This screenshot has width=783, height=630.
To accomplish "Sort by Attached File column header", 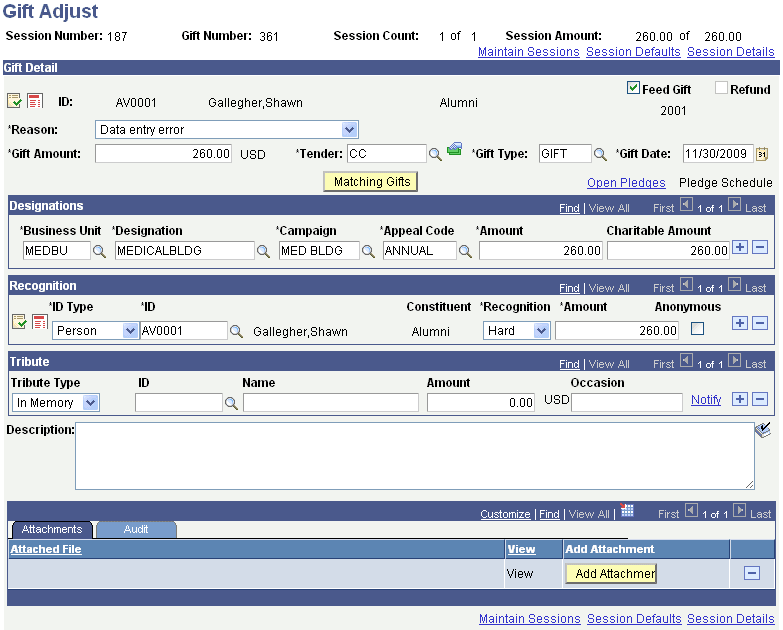I will point(46,549).
